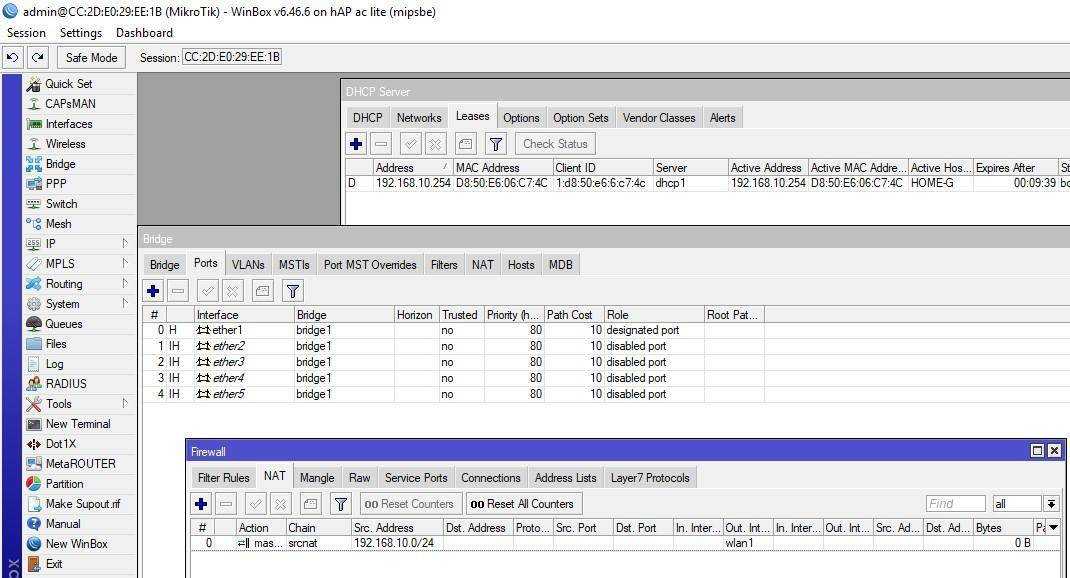1070x578 pixels.
Task: Click the comment icon in Firewall NAT toolbar
Action: pos(311,504)
